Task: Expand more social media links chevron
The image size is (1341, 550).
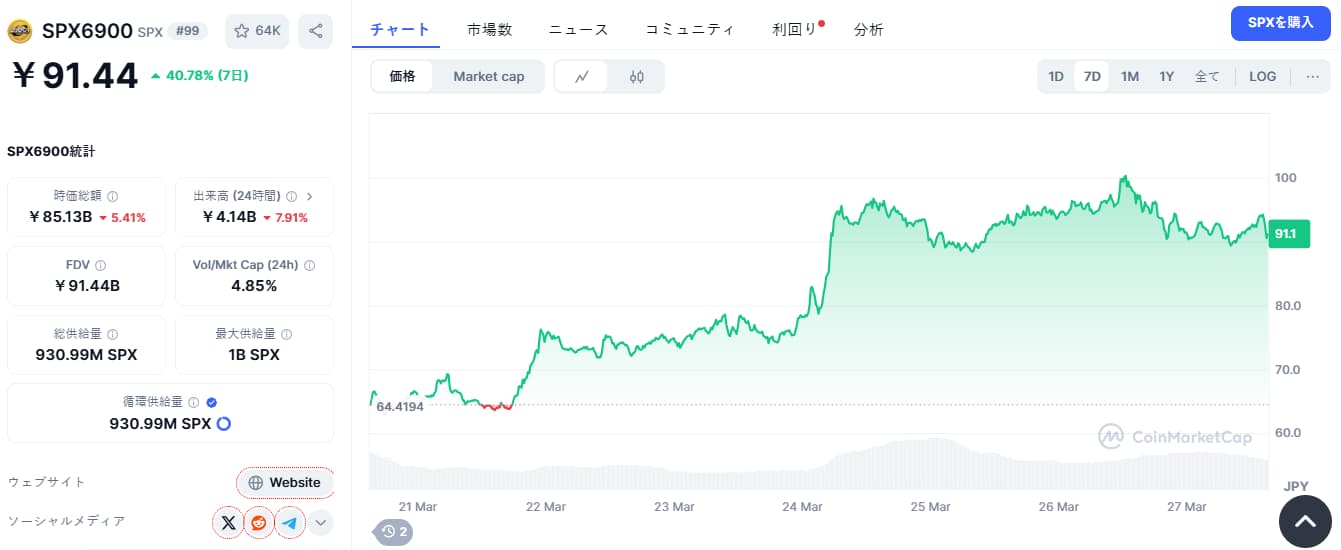Action: 320,522
